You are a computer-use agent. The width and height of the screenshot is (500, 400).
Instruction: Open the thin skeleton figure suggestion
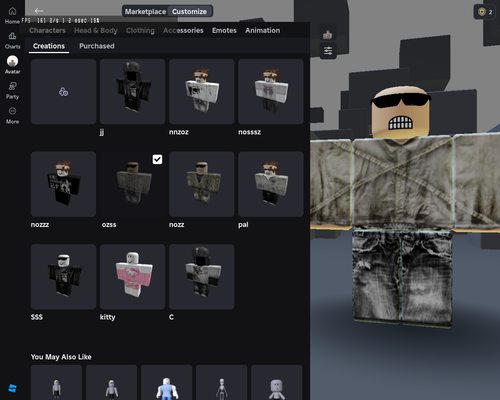tap(222, 382)
